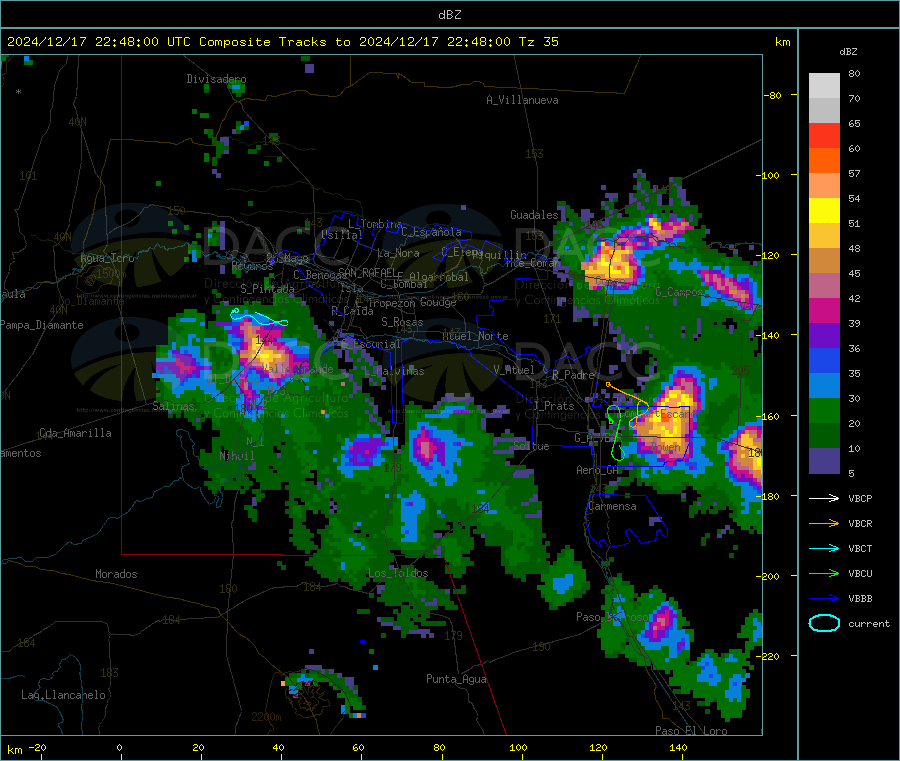Viewport: 900px width, 761px height.
Task: Pick the dark orange swatch between 60 and 57
Action: point(824,161)
